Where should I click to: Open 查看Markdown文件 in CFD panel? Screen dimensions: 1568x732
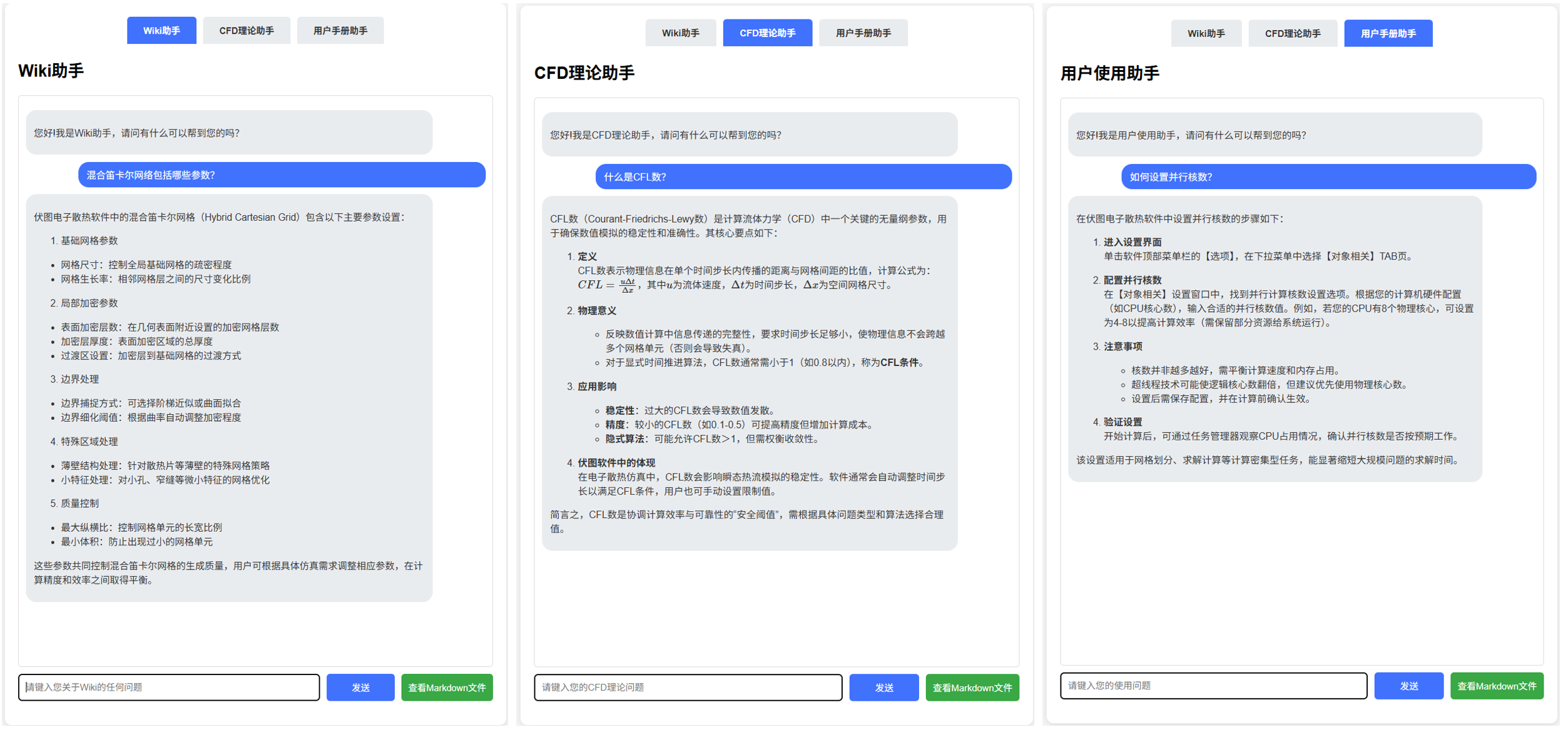[x=972, y=688]
